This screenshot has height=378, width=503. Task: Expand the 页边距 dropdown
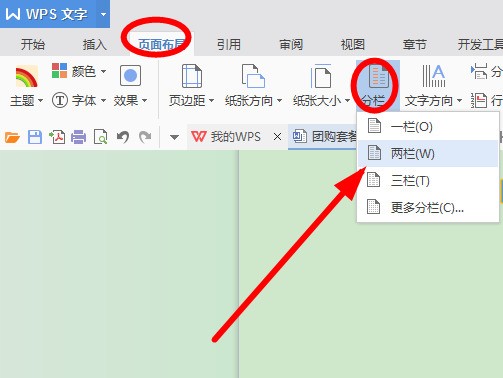pos(211,100)
